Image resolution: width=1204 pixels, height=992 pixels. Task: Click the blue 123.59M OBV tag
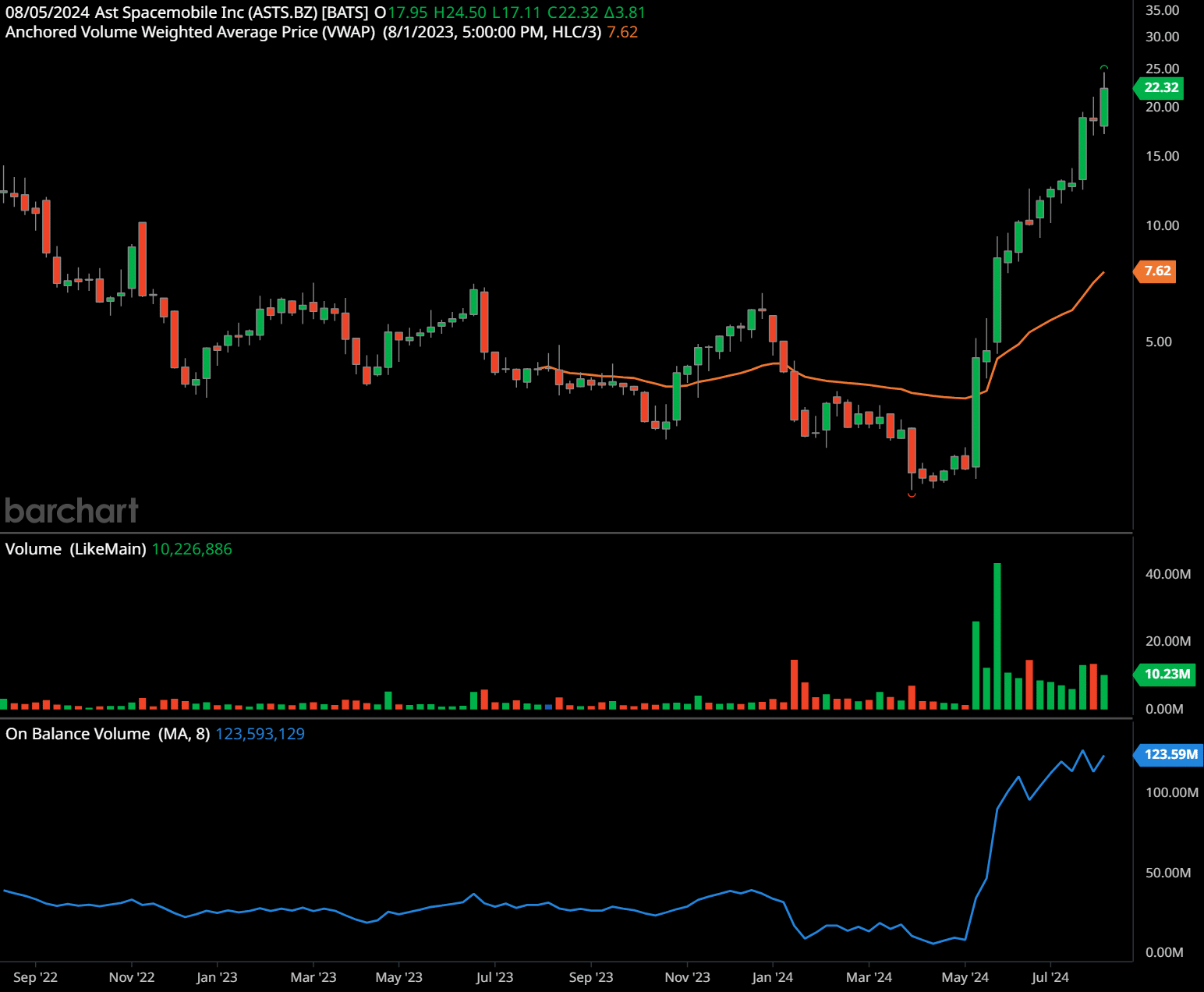tap(1168, 754)
